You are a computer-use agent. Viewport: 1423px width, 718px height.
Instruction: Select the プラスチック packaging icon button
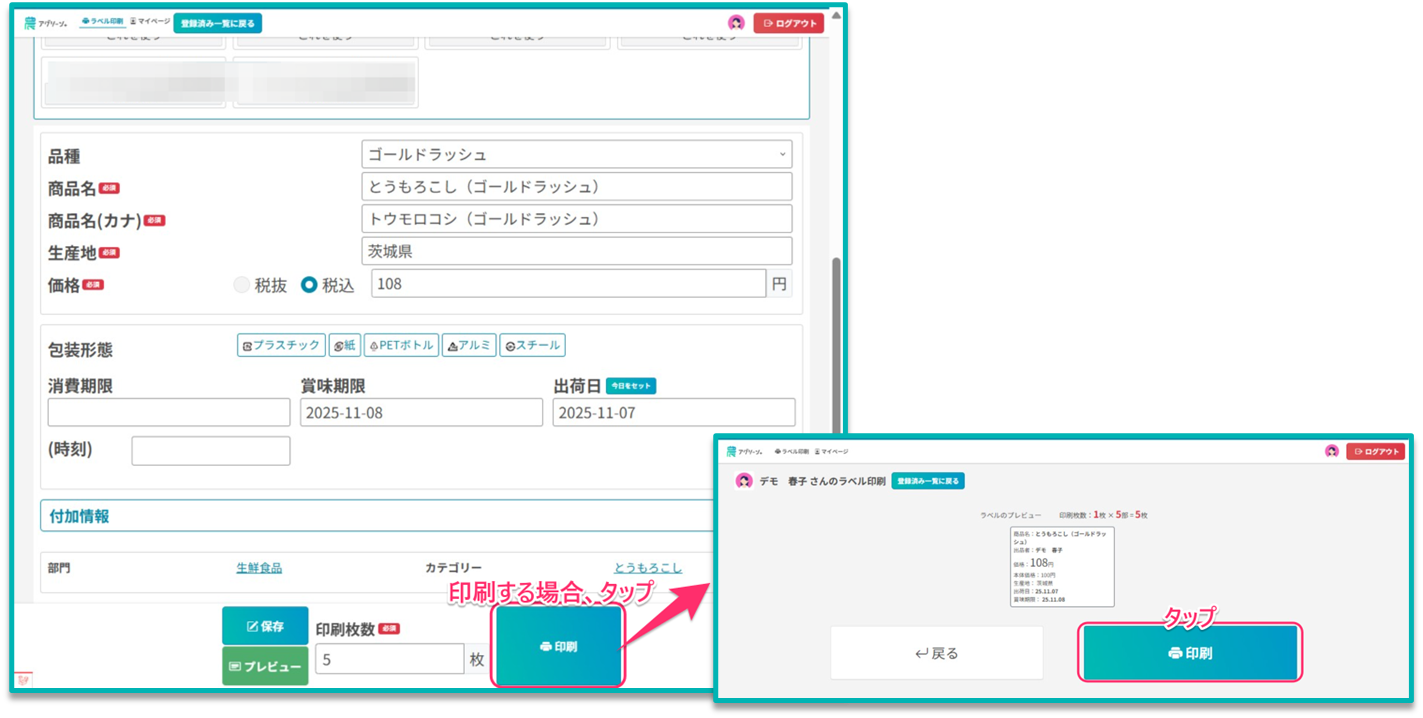click(x=281, y=345)
